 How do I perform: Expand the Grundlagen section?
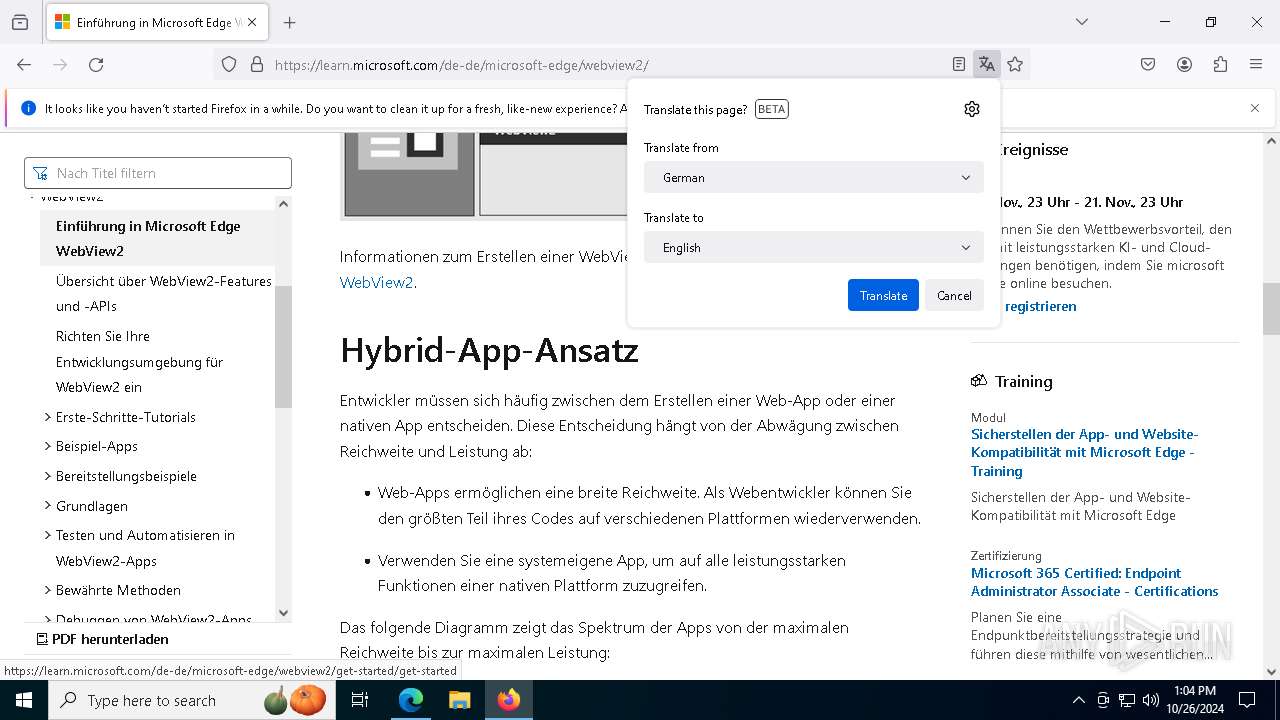(x=92, y=506)
